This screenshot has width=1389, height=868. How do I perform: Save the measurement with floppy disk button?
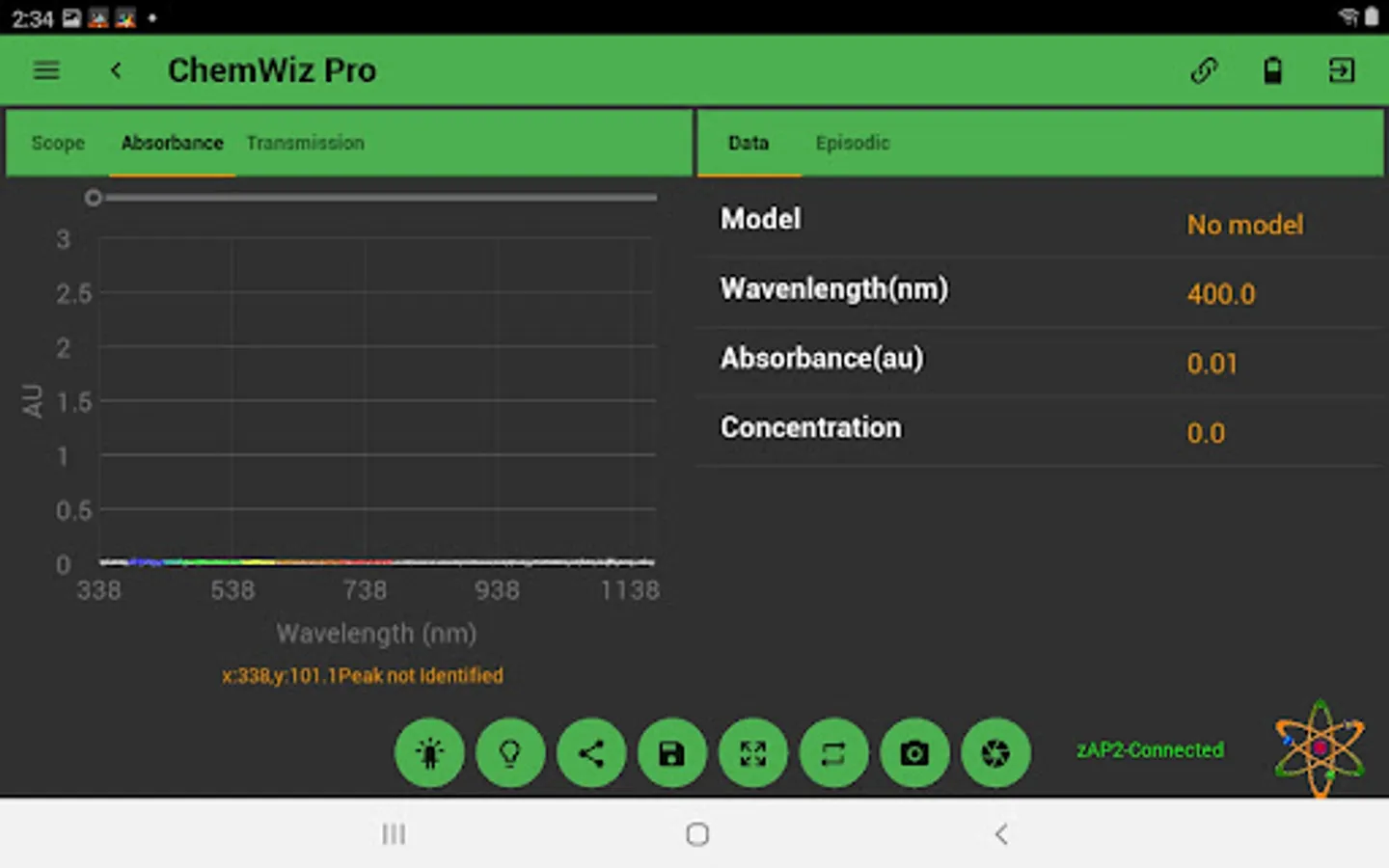coord(672,752)
